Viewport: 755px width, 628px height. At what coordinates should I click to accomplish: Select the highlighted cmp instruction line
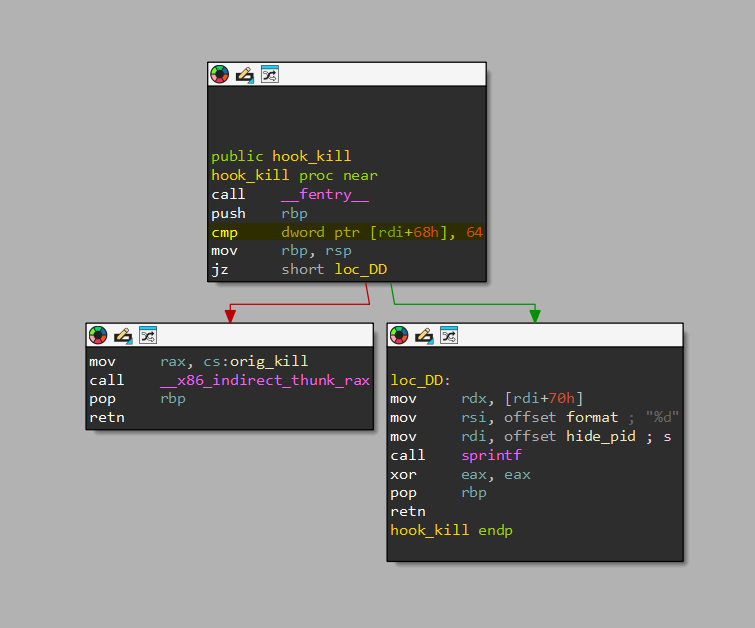[346, 232]
